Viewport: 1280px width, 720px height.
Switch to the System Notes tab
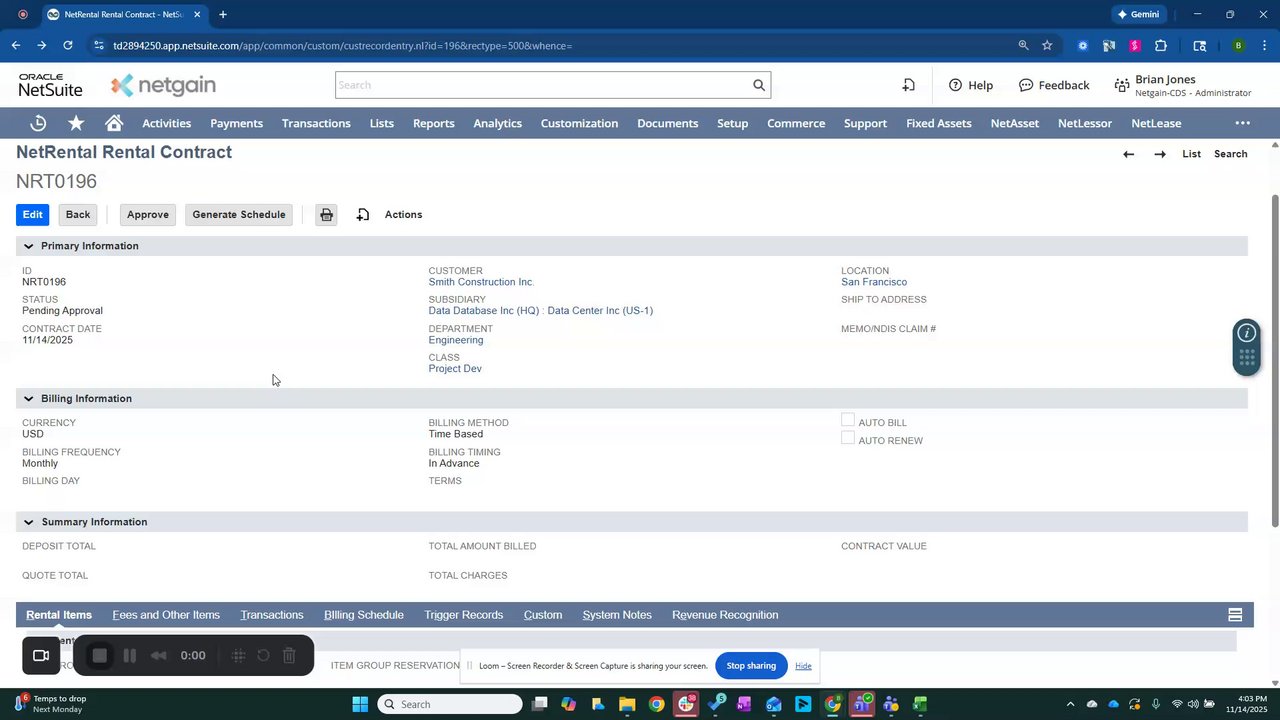coord(617,615)
